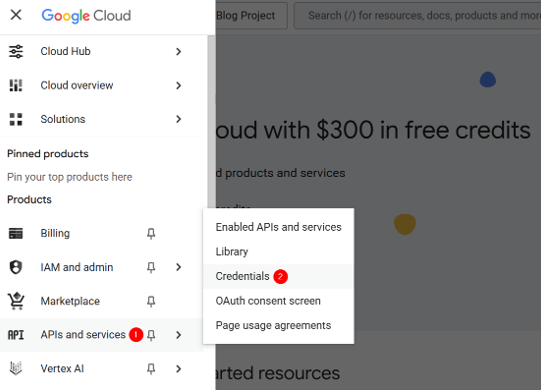The image size is (541, 390).
Task: Choose Page usage agreements in submenu
Action: (278, 325)
